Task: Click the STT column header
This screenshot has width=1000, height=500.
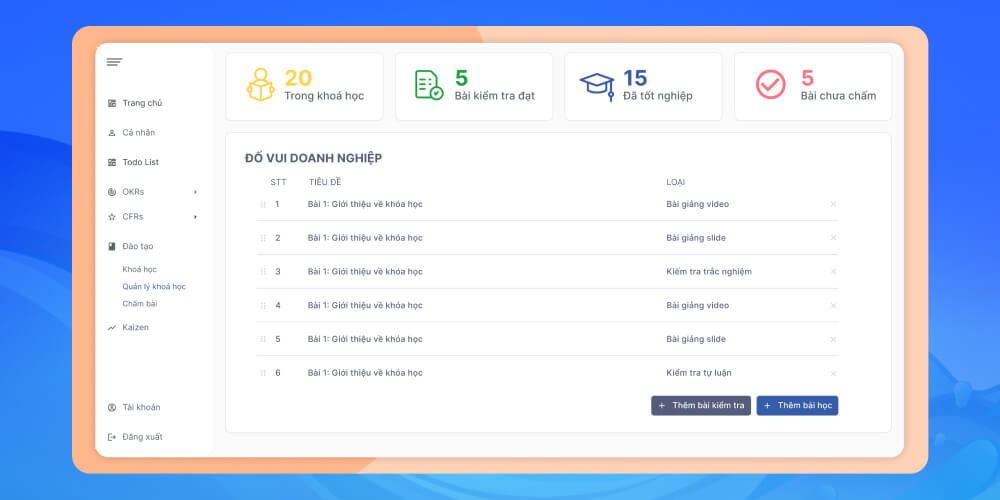Action: (279, 182)
